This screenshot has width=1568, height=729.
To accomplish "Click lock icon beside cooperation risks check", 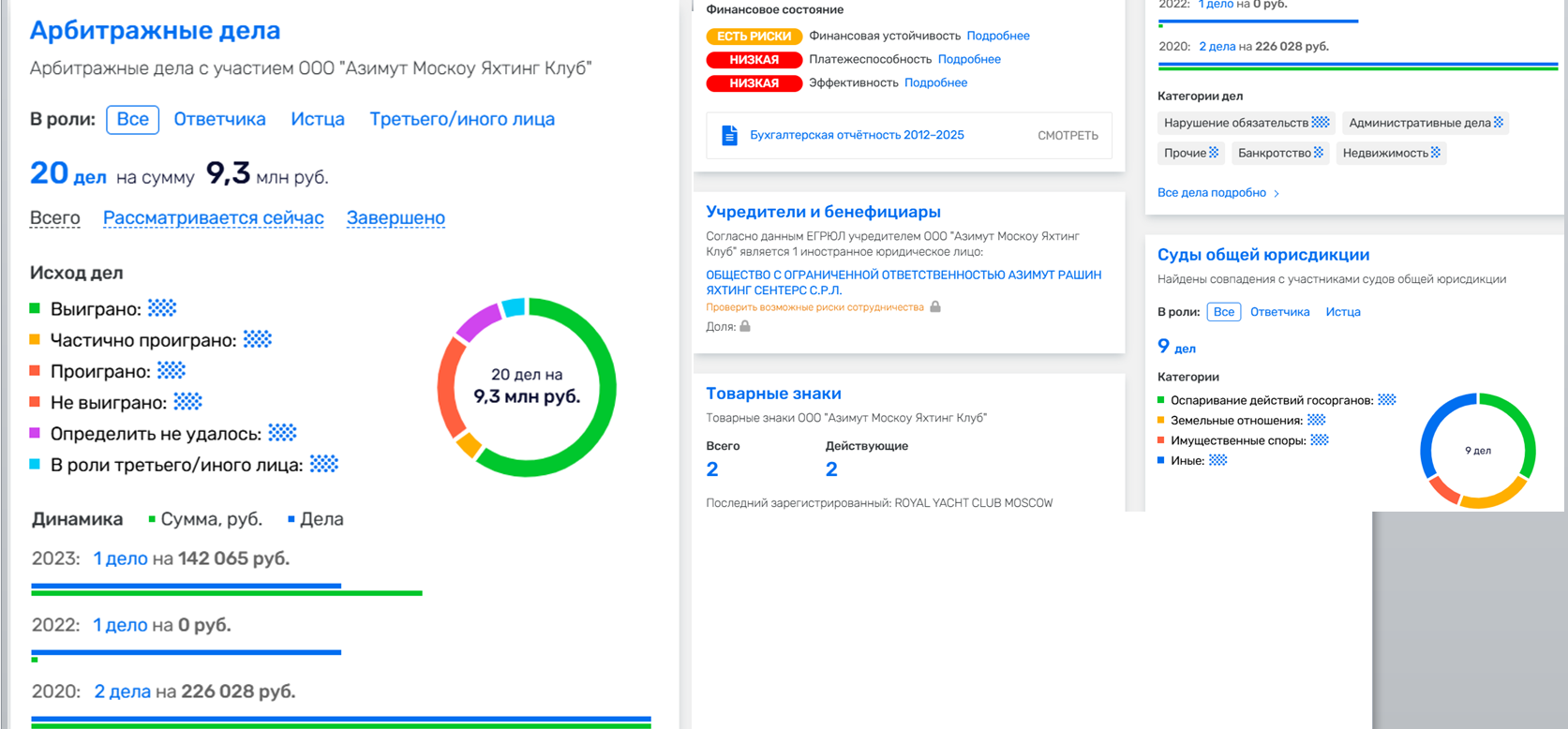I will 934,307.
